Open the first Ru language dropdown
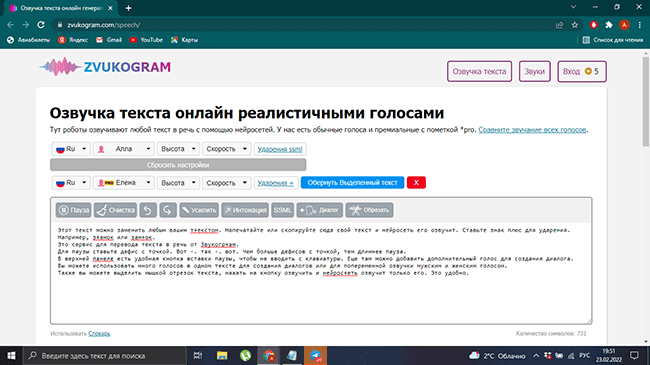 click(70, 149)
